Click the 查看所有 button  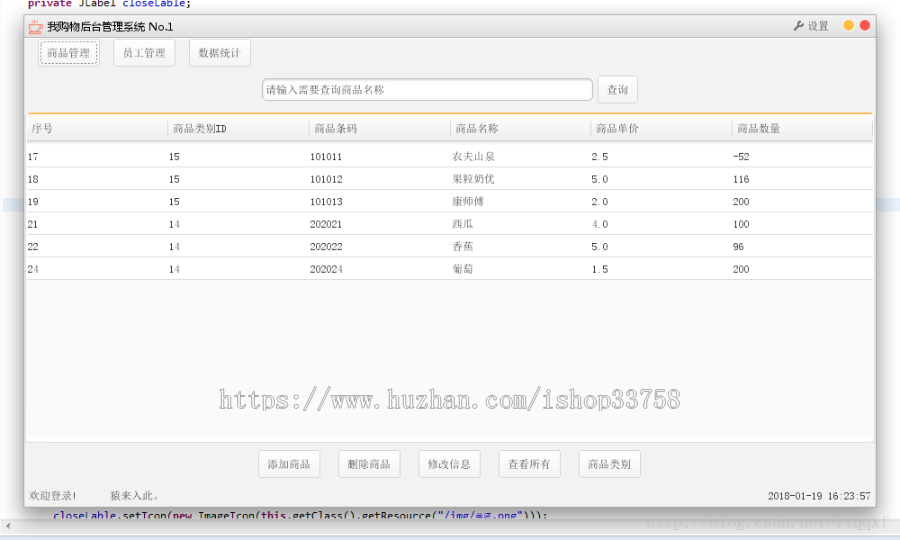coord(529,464)
